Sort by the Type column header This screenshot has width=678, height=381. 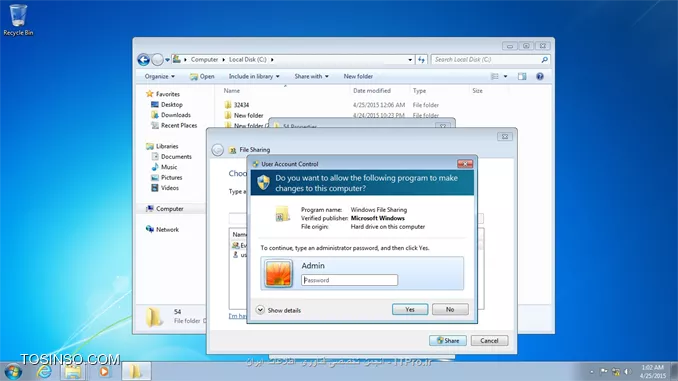(419, 90)
